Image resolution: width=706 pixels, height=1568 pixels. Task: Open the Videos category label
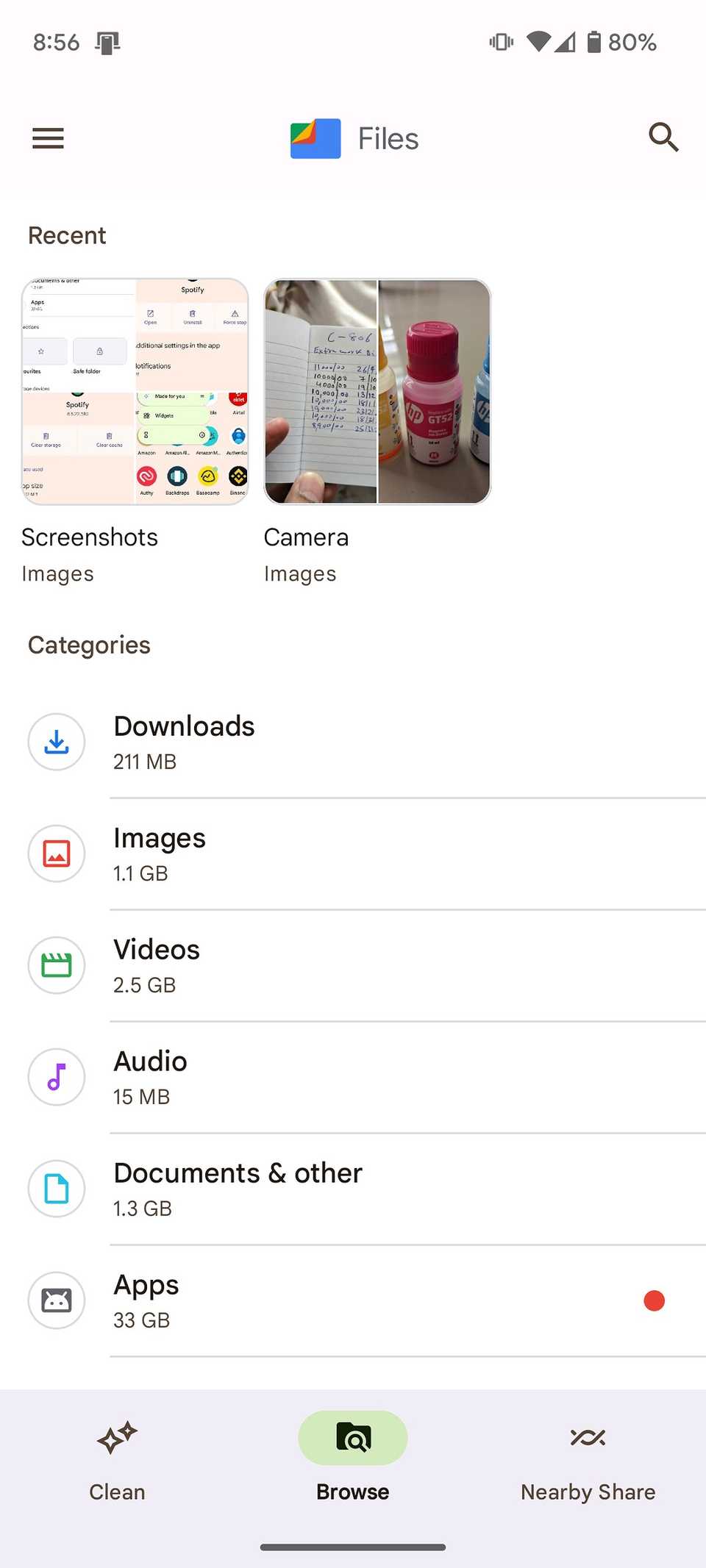click(157, 950)
